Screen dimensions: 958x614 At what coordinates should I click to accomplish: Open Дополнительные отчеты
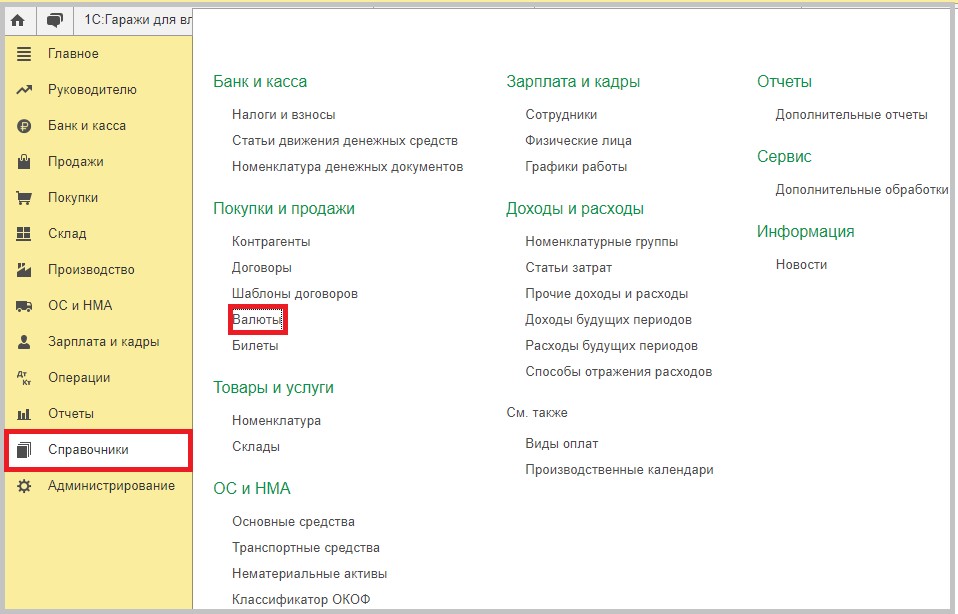(x=852, y=115)
